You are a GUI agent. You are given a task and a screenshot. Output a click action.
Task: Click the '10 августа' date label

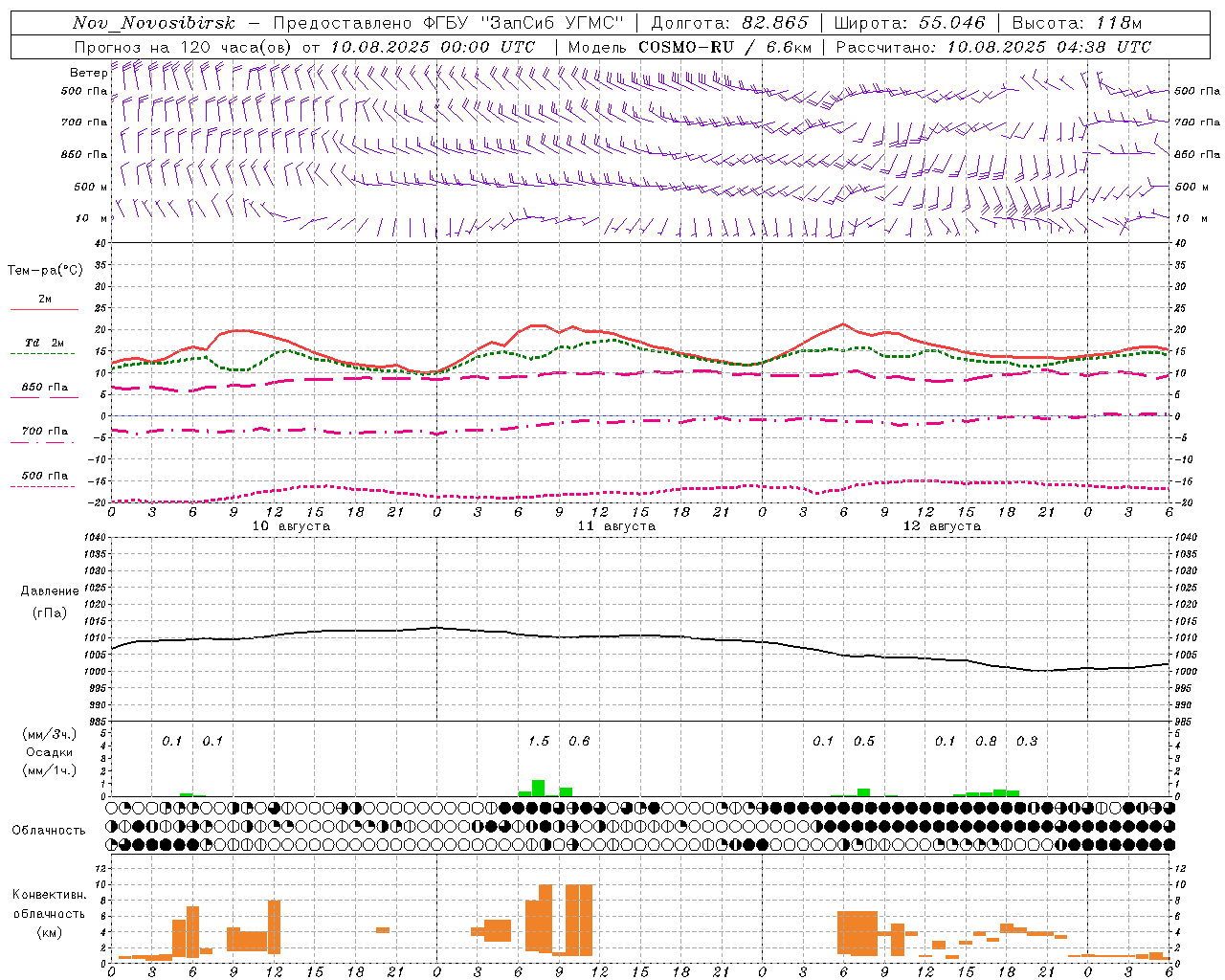[x=291, y=526]
